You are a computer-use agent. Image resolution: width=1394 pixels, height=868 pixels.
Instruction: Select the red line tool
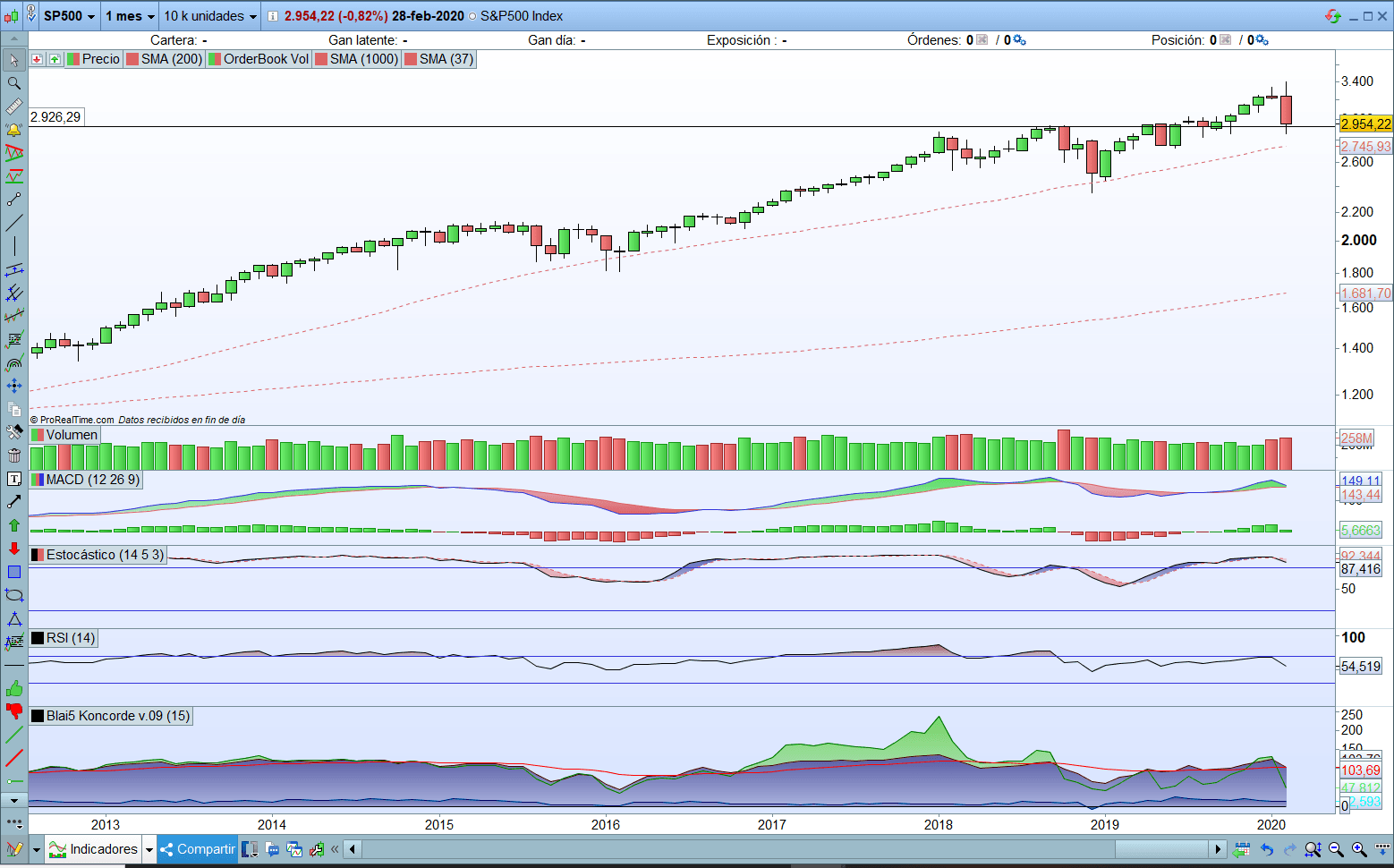tap(13, 758)
